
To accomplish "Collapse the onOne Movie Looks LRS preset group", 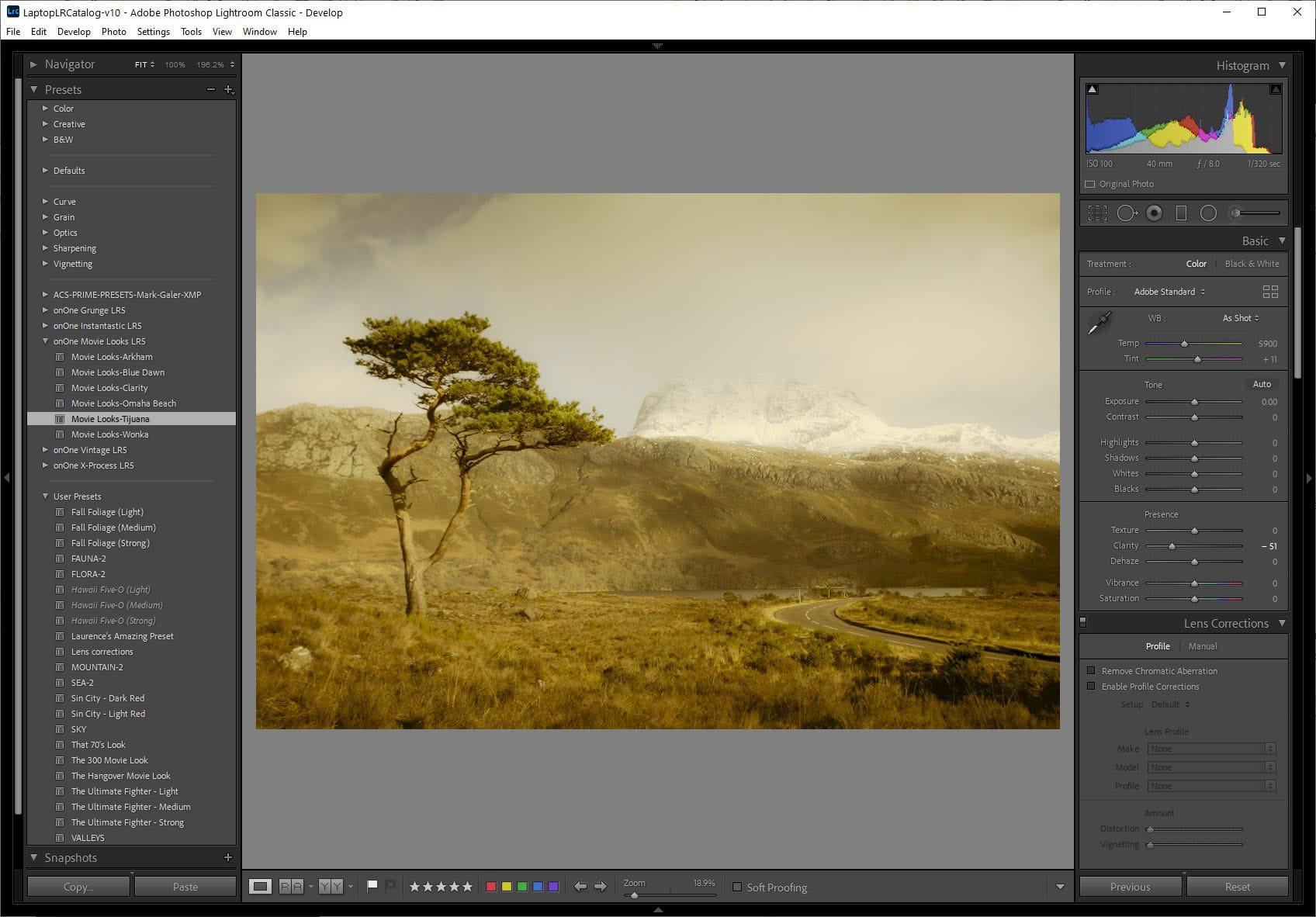I will pos(45,341).
